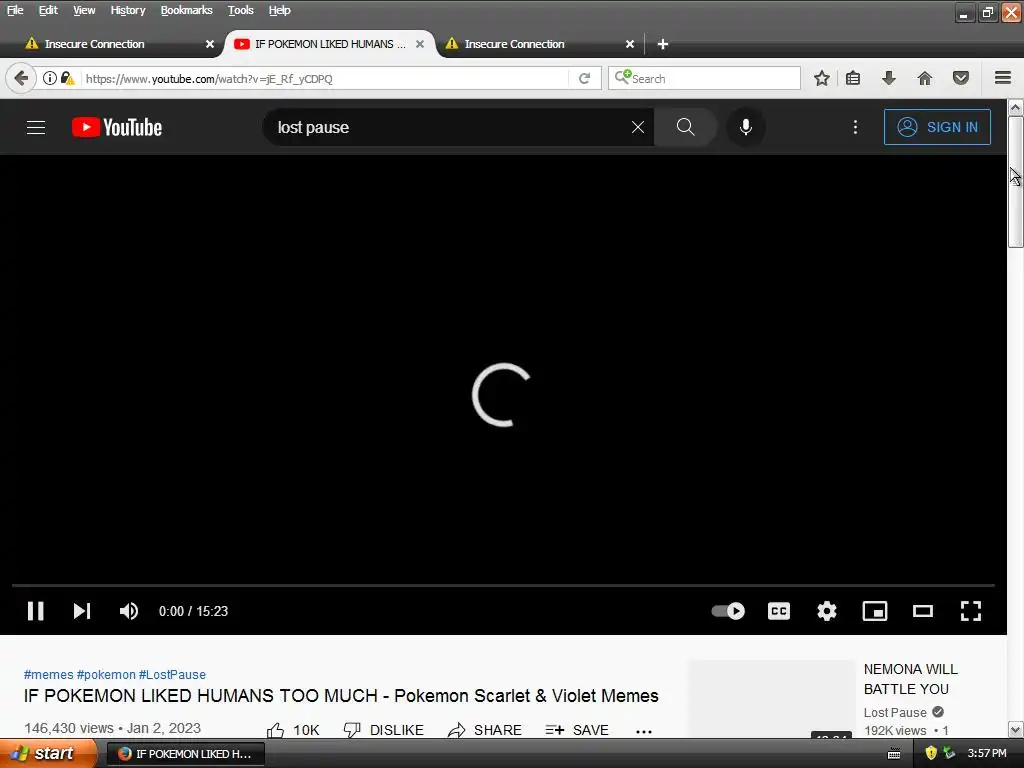Open the Tools menu
This screenshot has width=1024, height=768.
pyautogui.click(x=240, y=10)
